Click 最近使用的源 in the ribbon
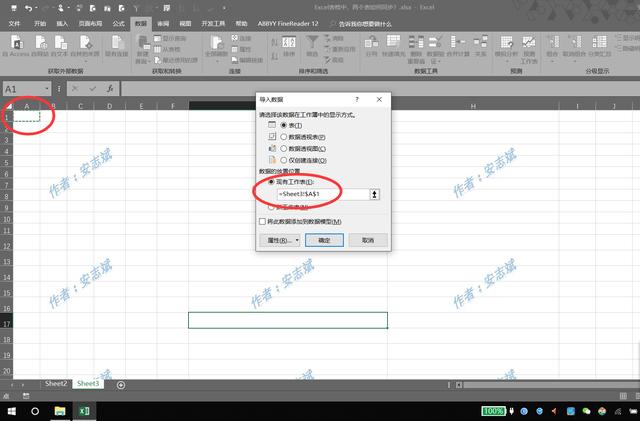 [x=176, y=60]
